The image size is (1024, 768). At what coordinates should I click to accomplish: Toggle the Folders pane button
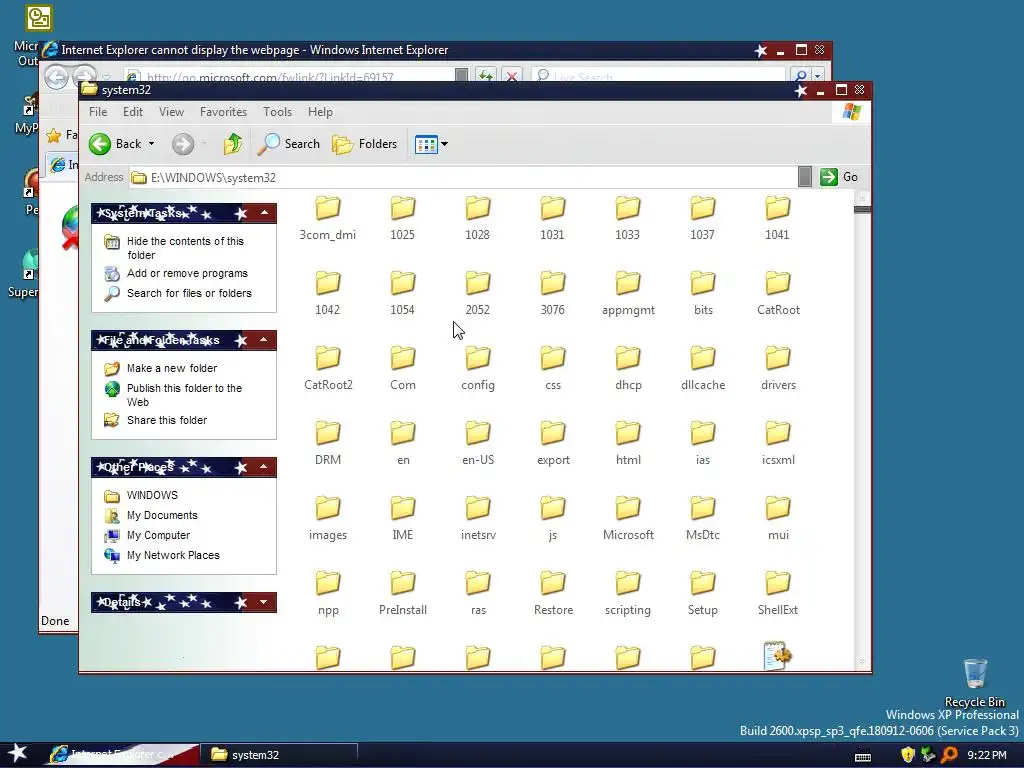(x=365, y=144)
